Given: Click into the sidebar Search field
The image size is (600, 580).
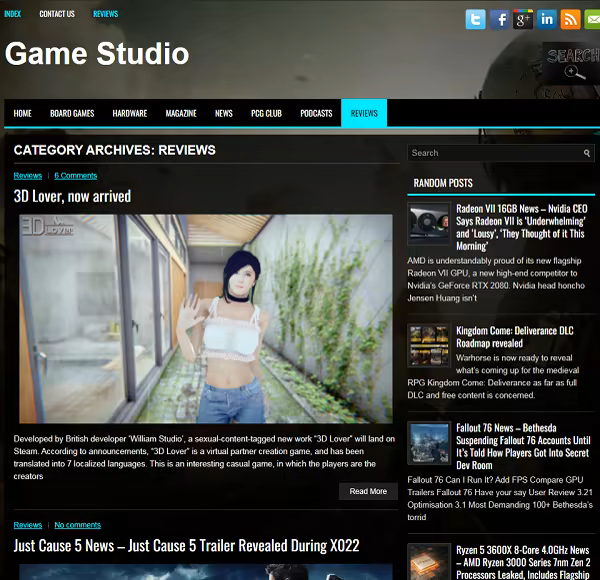Looking at the screenshot, I should pyautogui.click(x=494, y=153).
